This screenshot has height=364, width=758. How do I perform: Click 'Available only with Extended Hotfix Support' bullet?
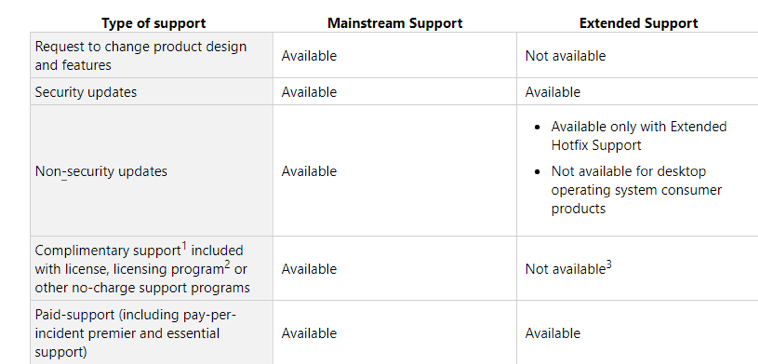639,136
